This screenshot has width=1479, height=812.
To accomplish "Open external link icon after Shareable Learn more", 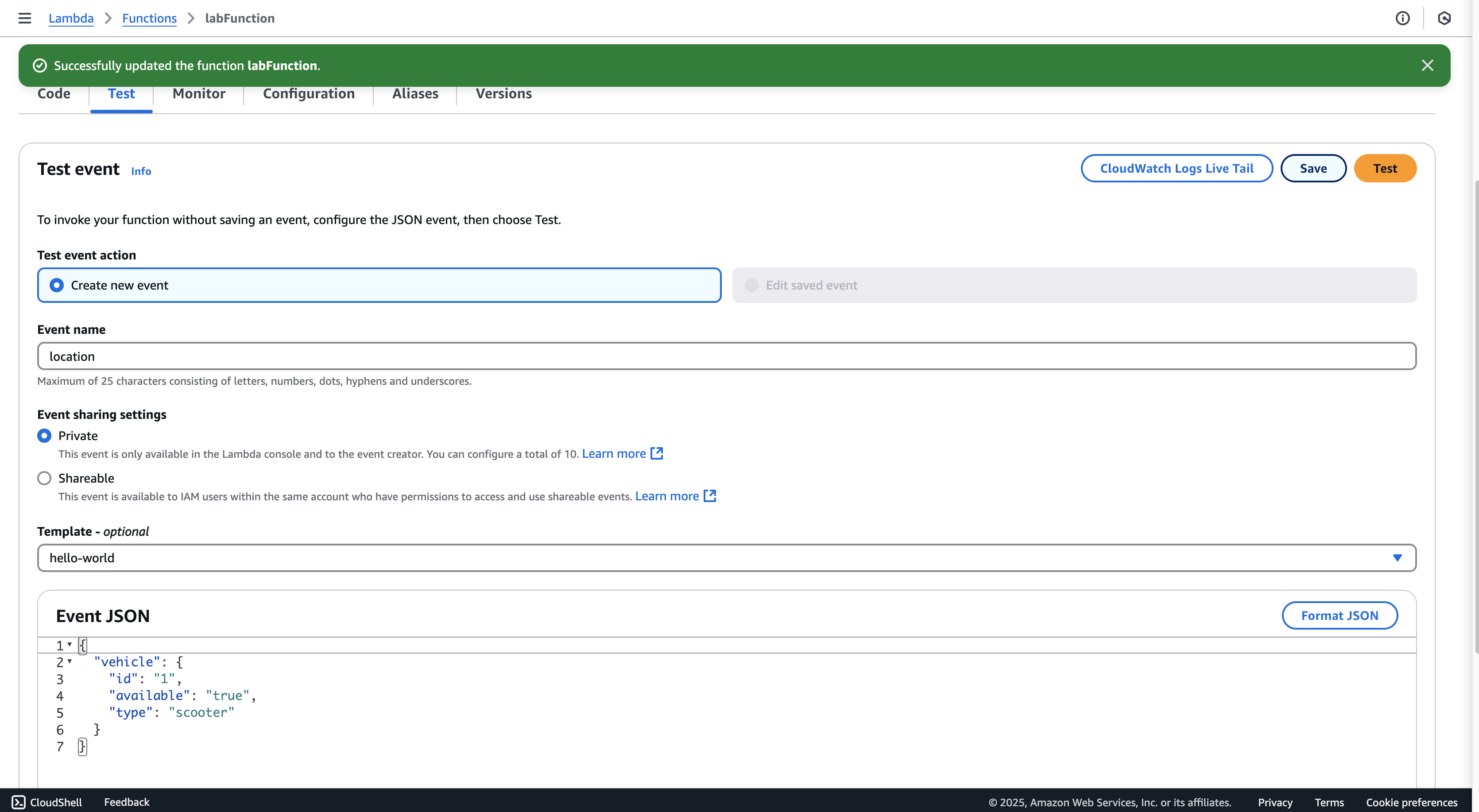I will pyautogui.click(x=710, y=495).
